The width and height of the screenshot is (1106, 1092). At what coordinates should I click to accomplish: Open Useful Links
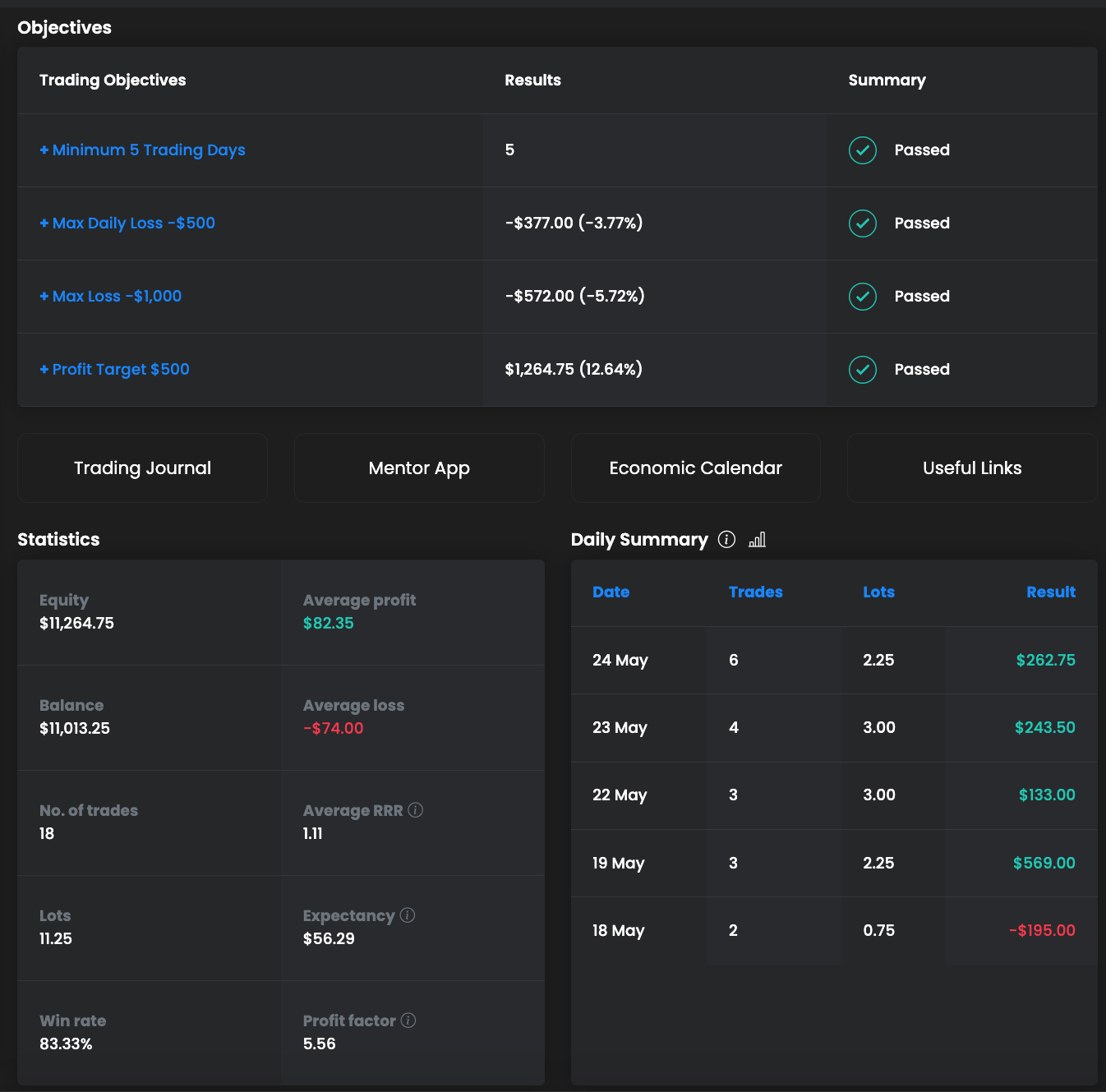click(x=972, y=468)
